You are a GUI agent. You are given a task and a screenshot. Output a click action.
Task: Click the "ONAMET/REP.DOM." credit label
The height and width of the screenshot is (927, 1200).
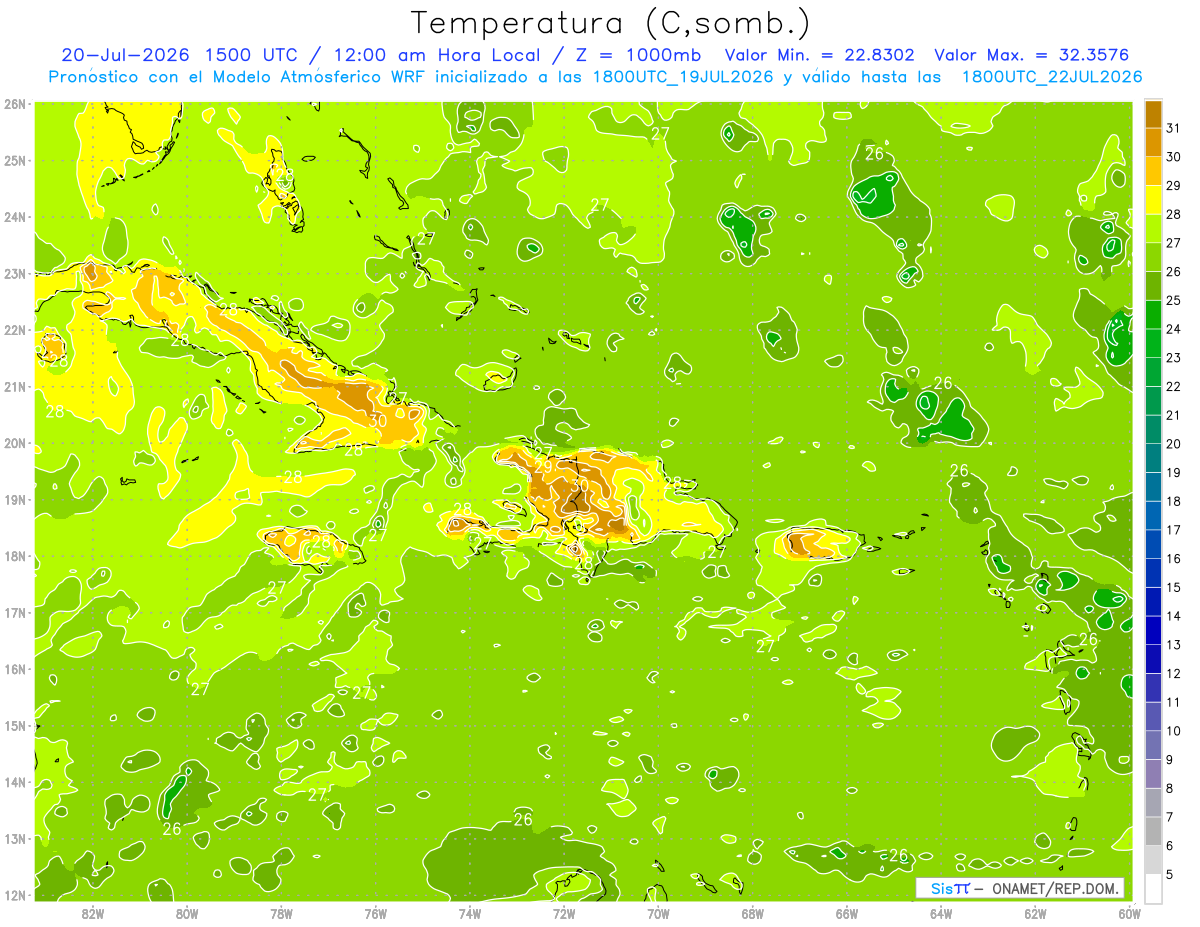(x=1053, y=889)
